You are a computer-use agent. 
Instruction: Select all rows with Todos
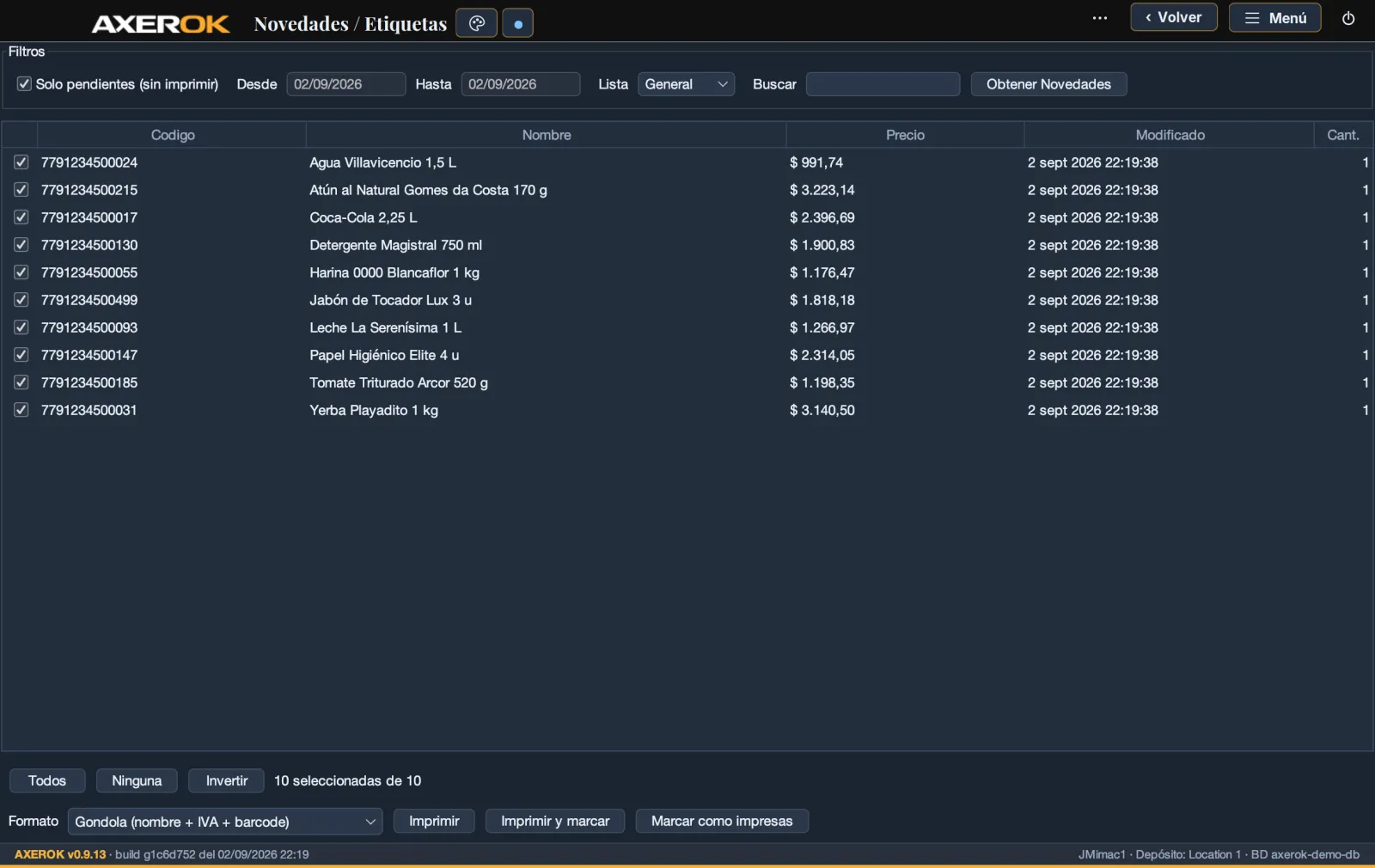[x=47, y=780]
